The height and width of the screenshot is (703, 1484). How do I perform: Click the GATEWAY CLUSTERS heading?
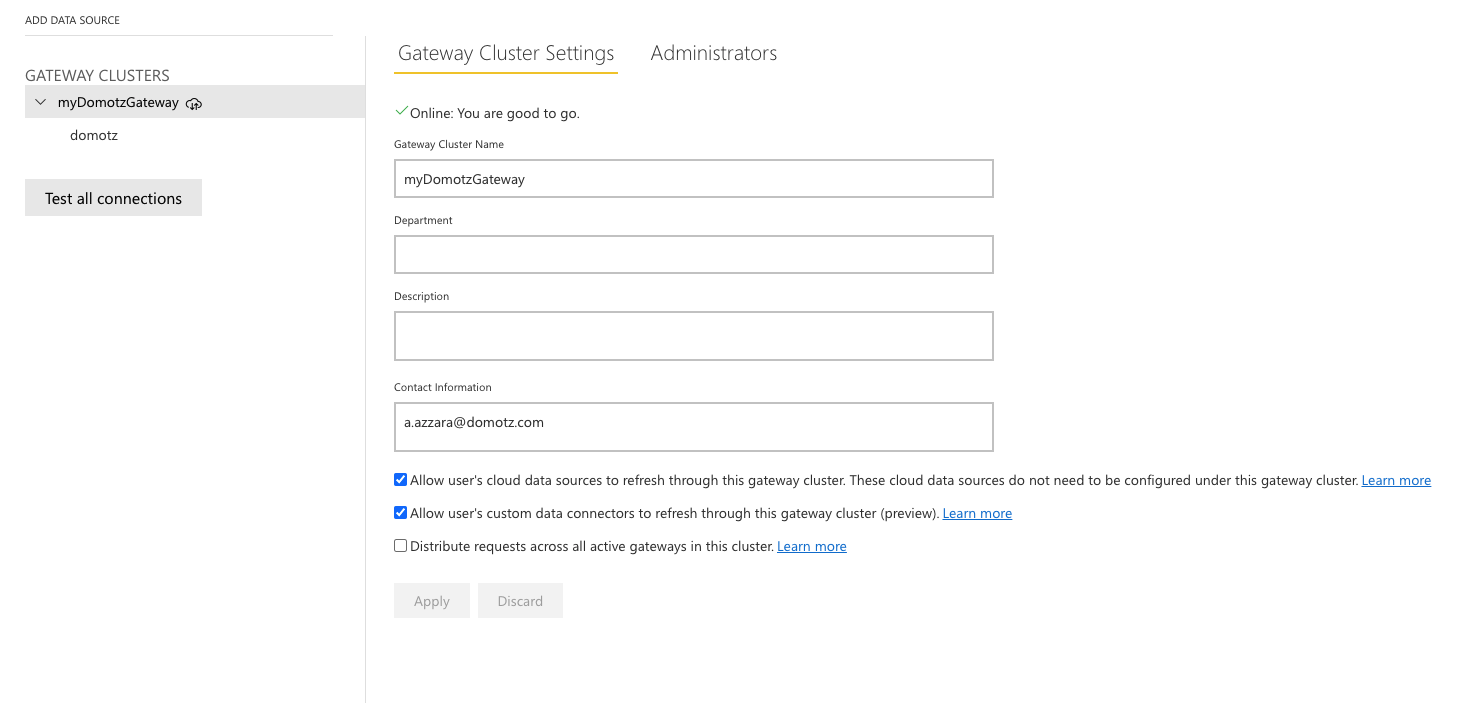click(x=97, y=75)
